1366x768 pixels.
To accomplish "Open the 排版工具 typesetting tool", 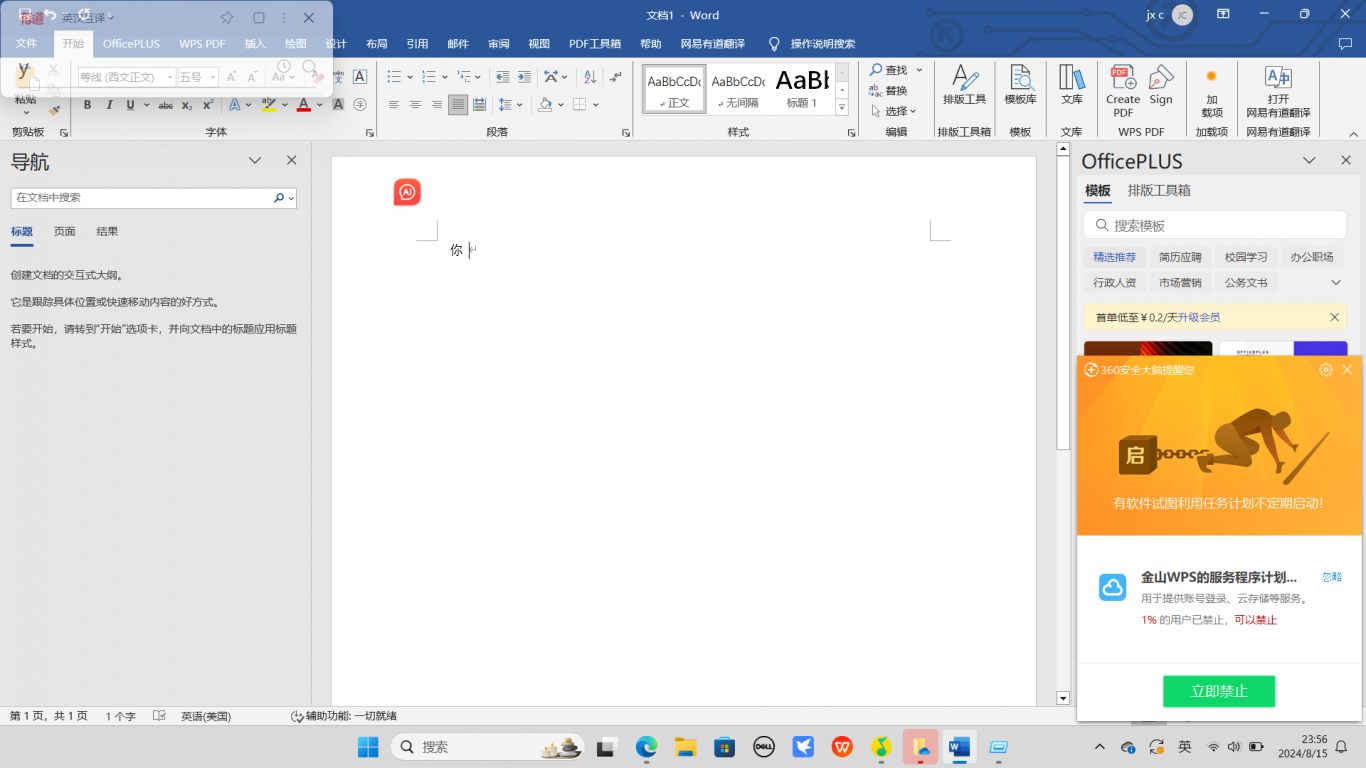I will tap(964, 86).
